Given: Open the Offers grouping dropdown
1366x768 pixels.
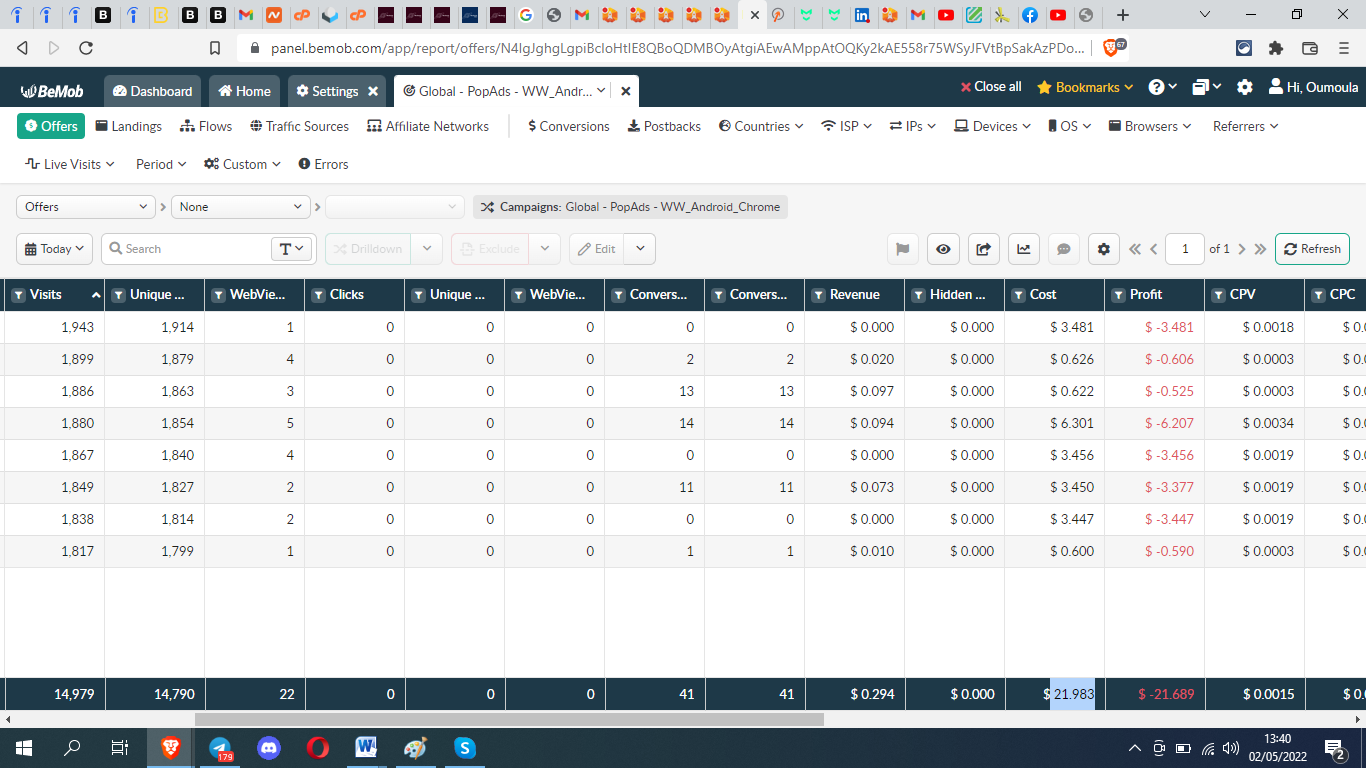Looking at the screenshot, I should pyautogui.click(x=85, y=207).
